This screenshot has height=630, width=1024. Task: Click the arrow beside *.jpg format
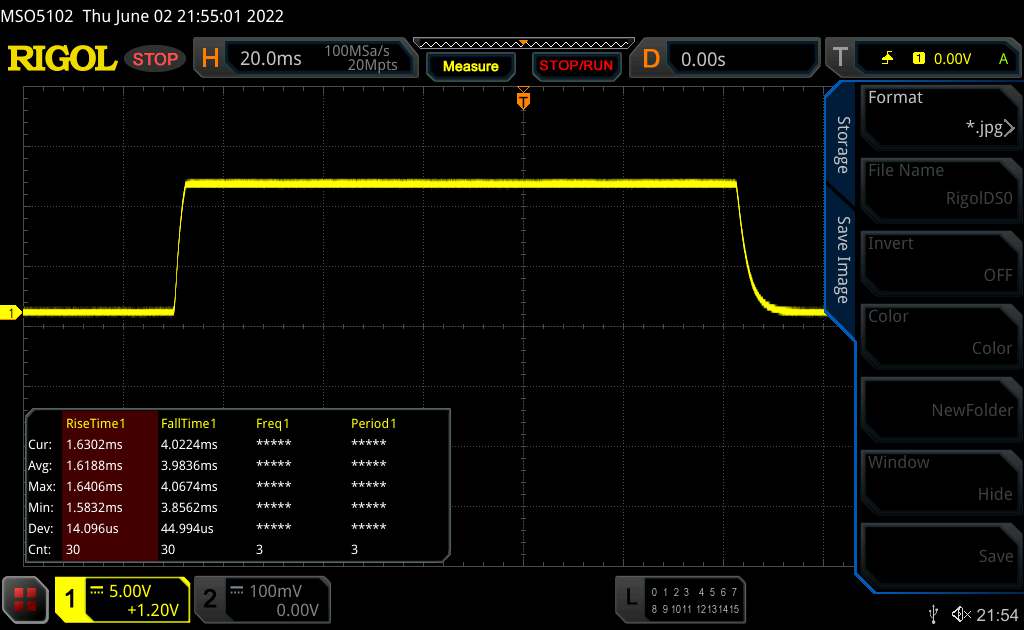(1010, 128)
